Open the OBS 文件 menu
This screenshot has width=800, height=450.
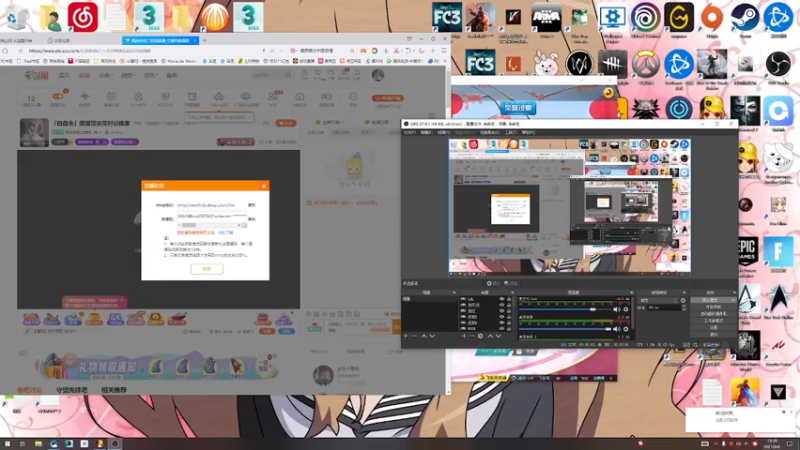pyautogui.click(x=410, y=133)
